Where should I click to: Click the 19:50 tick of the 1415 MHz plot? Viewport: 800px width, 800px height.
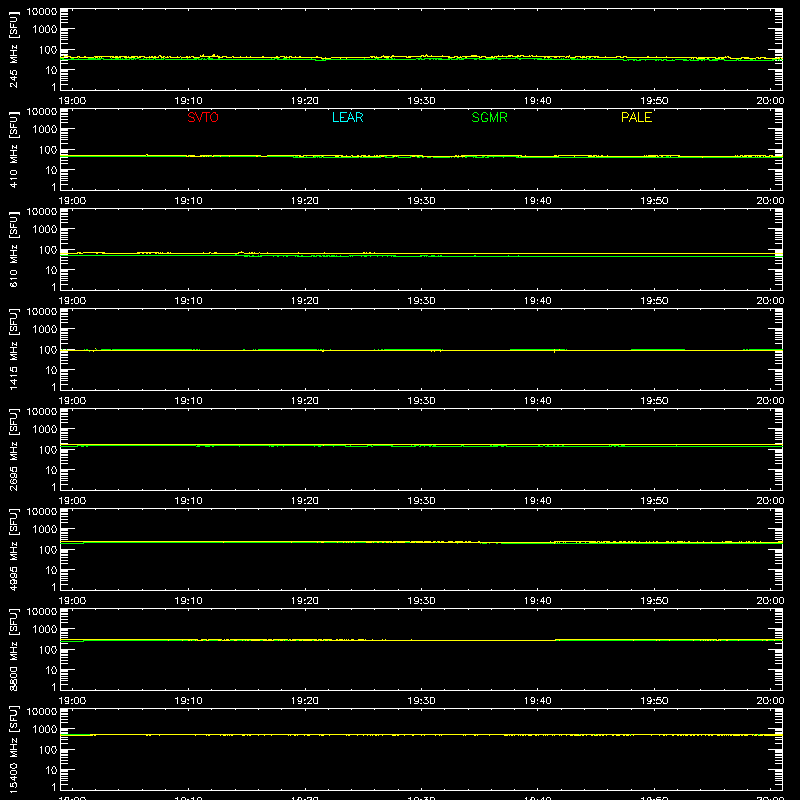coord(654,401)
